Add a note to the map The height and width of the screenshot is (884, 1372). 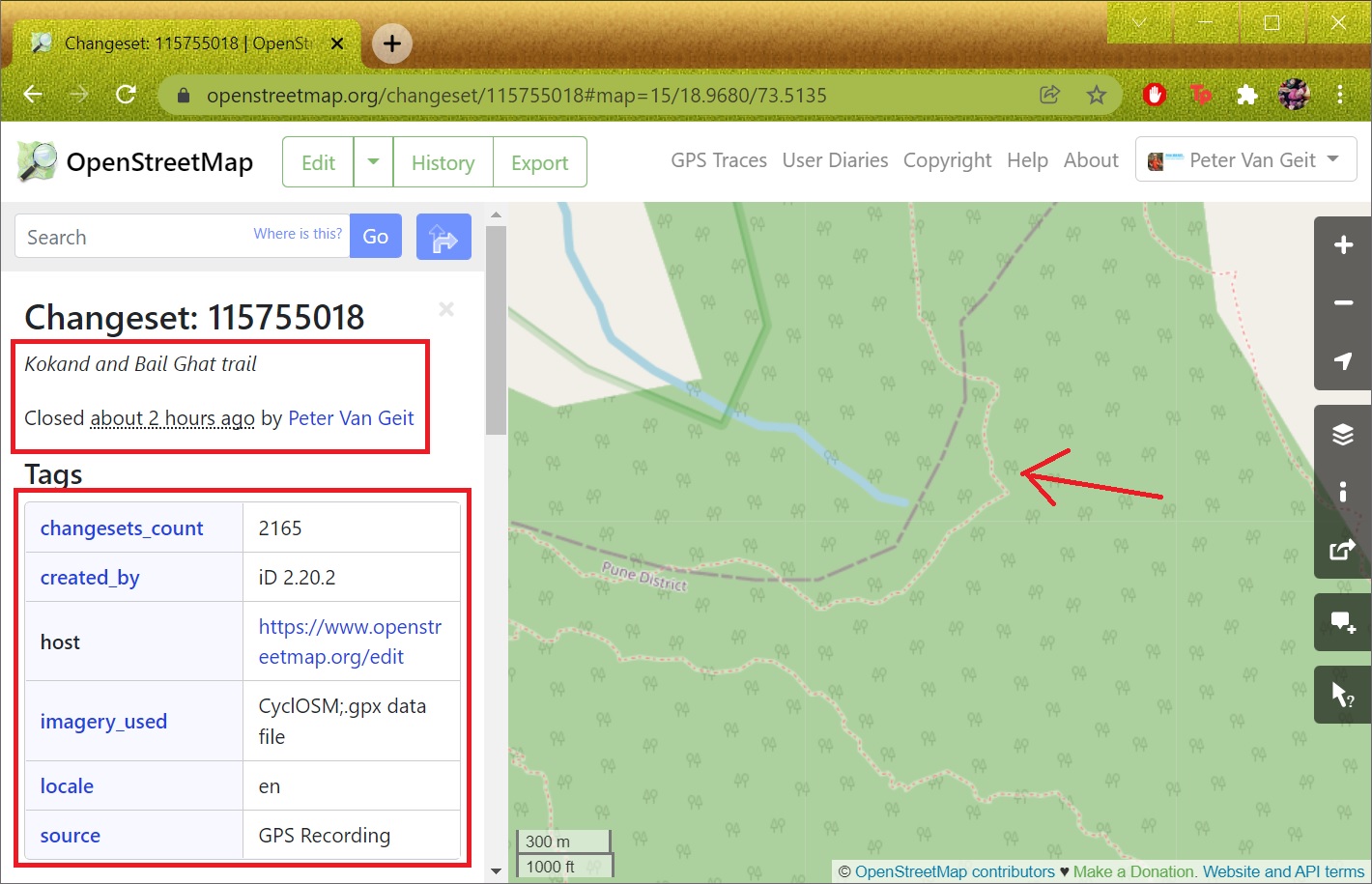(1343, 623)
